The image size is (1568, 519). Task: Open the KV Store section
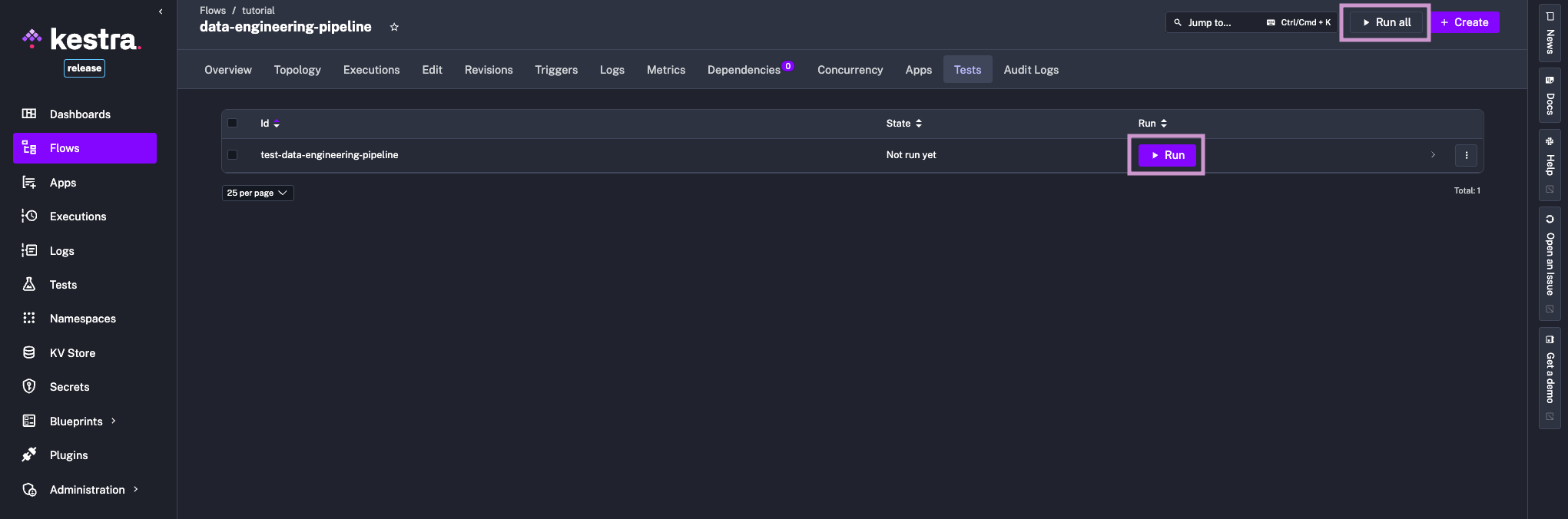pos(72,353)
